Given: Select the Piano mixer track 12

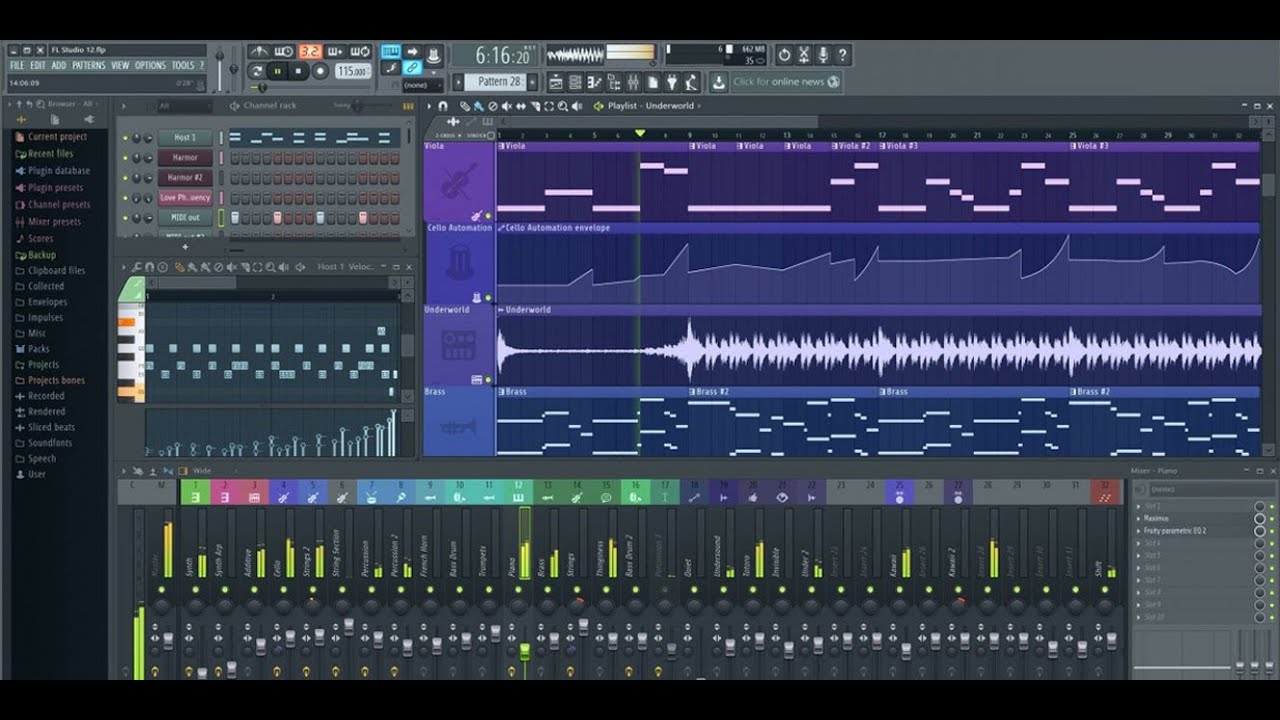Looking at the screenshot, I should click(518, 491).
